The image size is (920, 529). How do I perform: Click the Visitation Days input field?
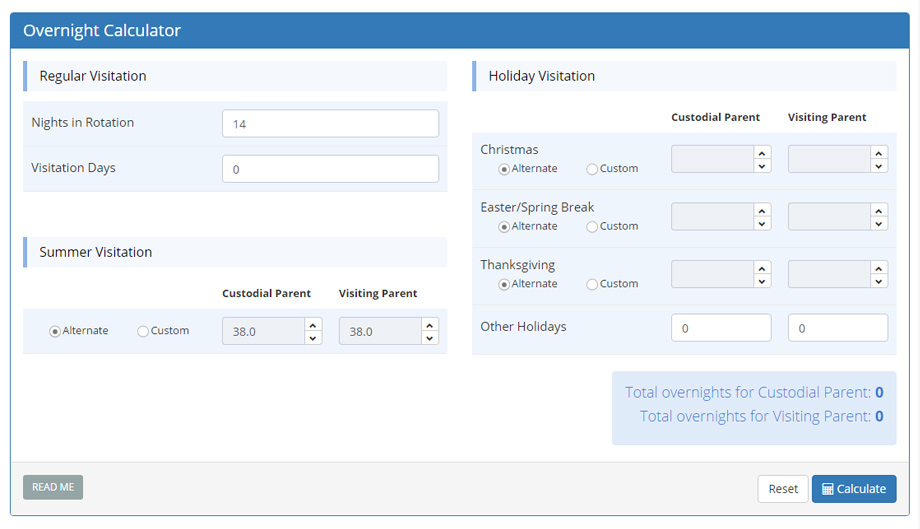tap(330, 169)
